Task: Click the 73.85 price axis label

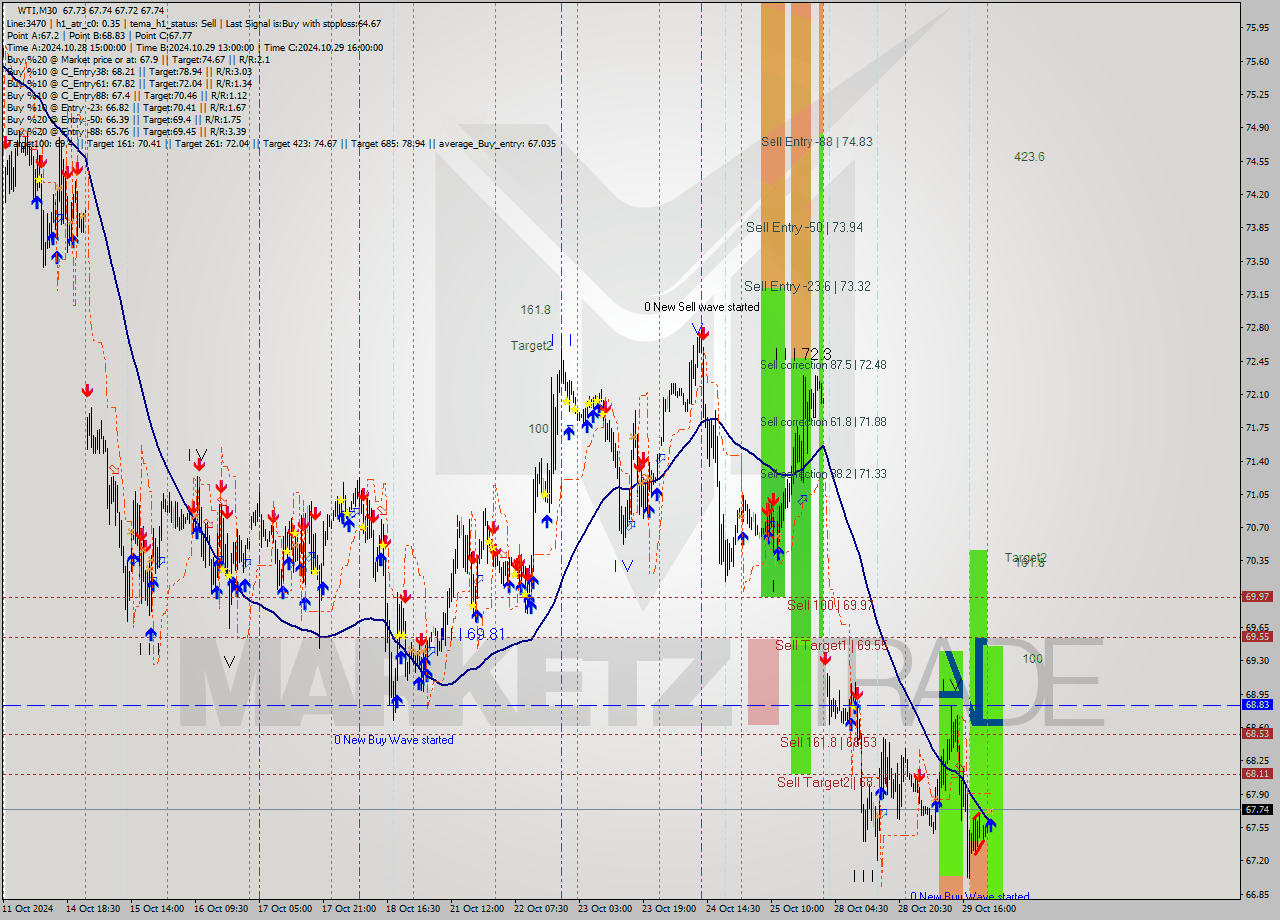Action: 1257,228
